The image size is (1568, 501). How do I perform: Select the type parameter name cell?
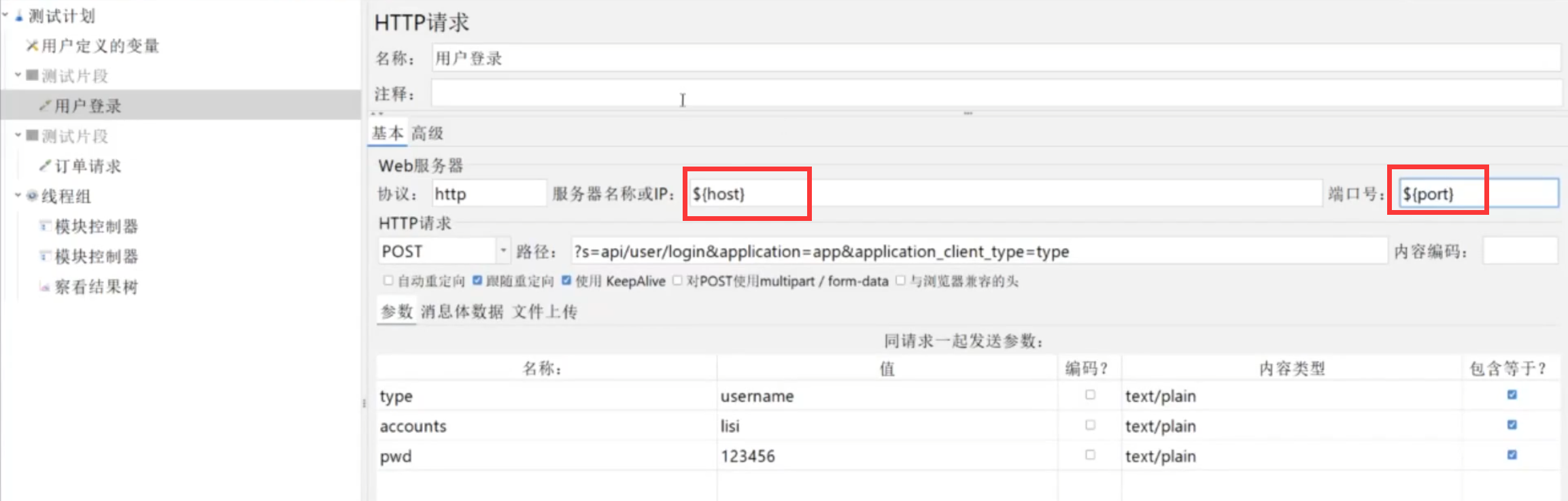[546, 396]
